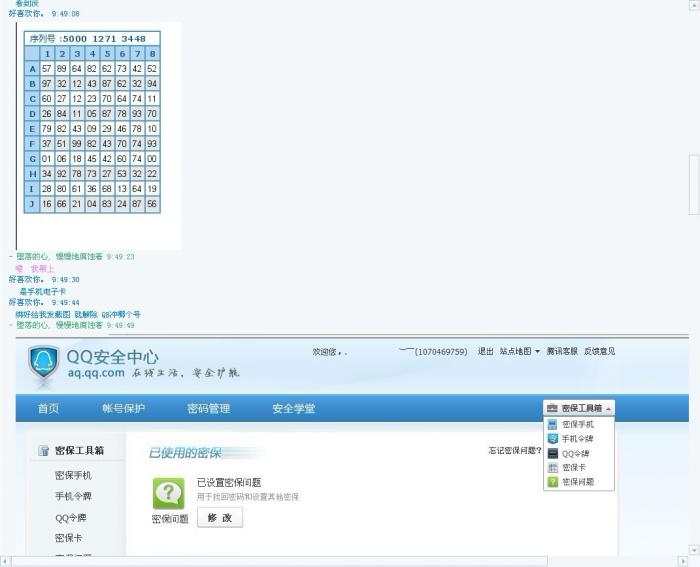Click the 已设置密保问题 heading text
700x567 pixels.
coord(229,483)
